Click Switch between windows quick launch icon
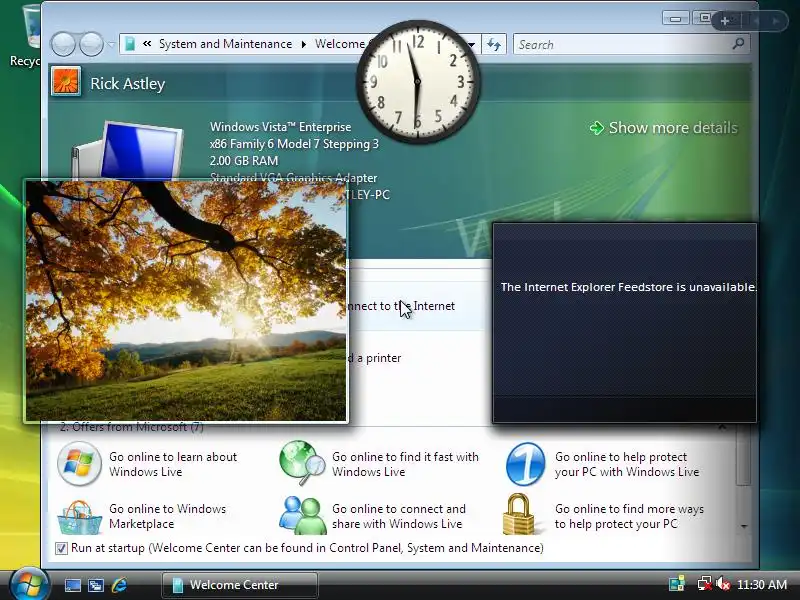 [x=95, y=585]
